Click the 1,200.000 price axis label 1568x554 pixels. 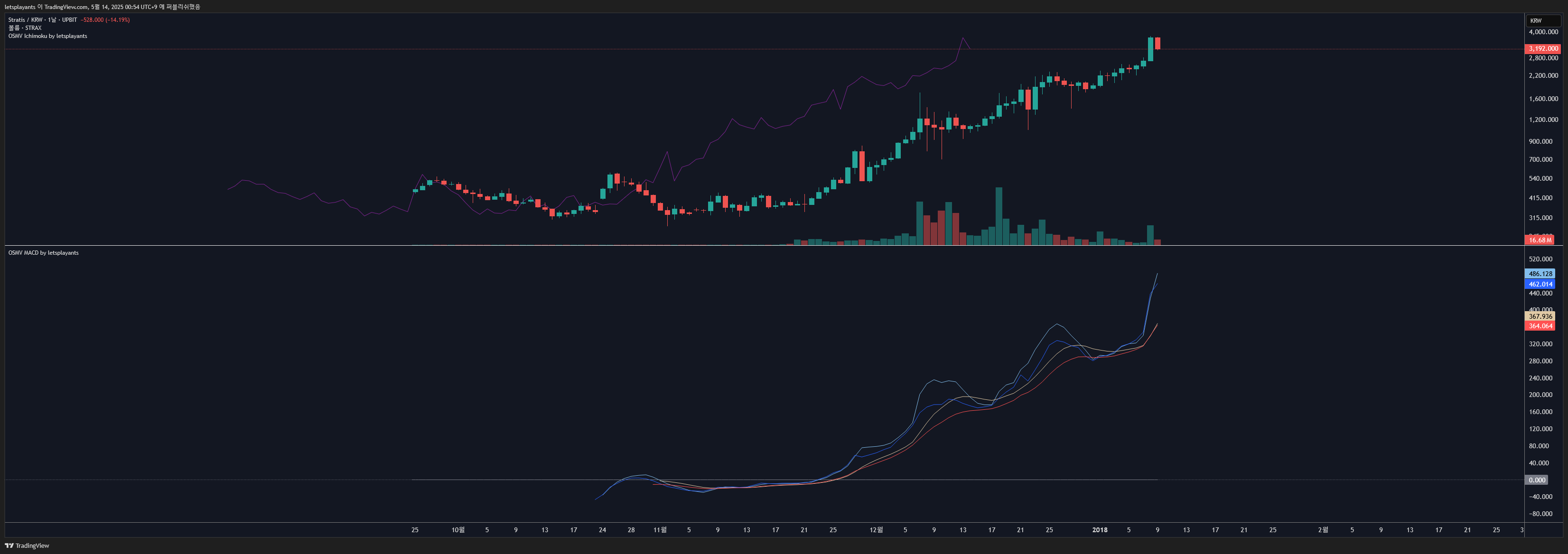(1543, 120)
